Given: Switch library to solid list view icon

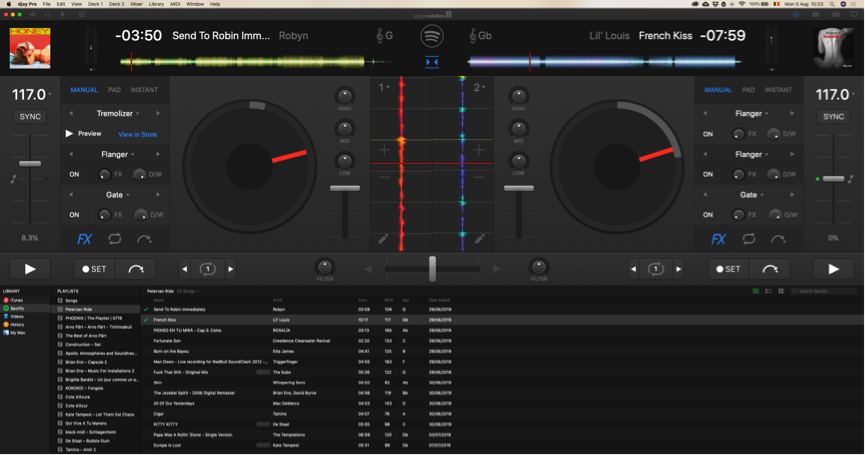Looking at the screenshot, I should [x=756, y=291].
